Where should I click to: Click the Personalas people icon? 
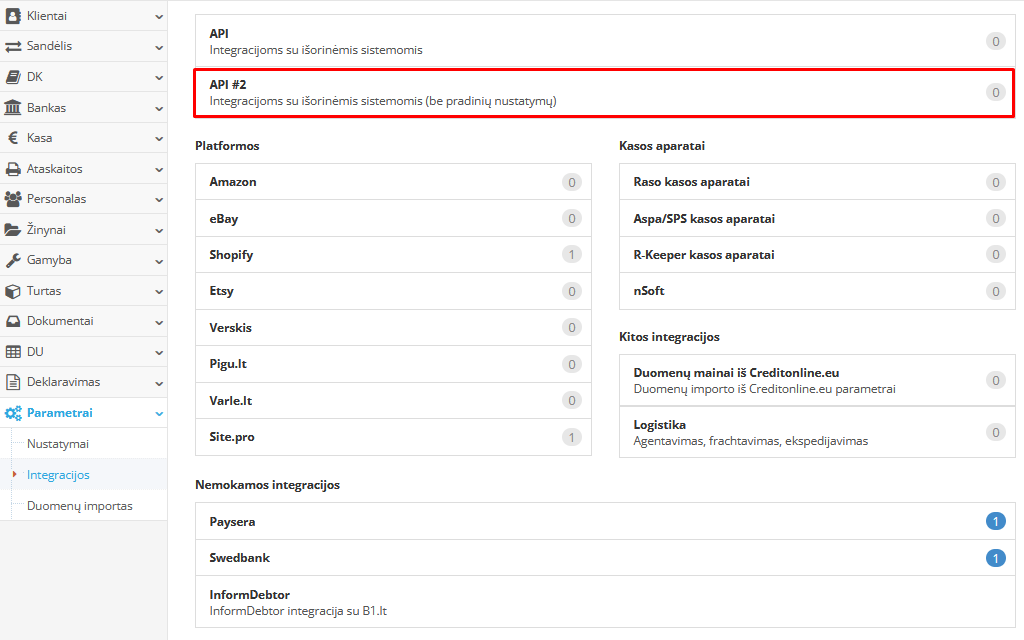click(13, 199)
